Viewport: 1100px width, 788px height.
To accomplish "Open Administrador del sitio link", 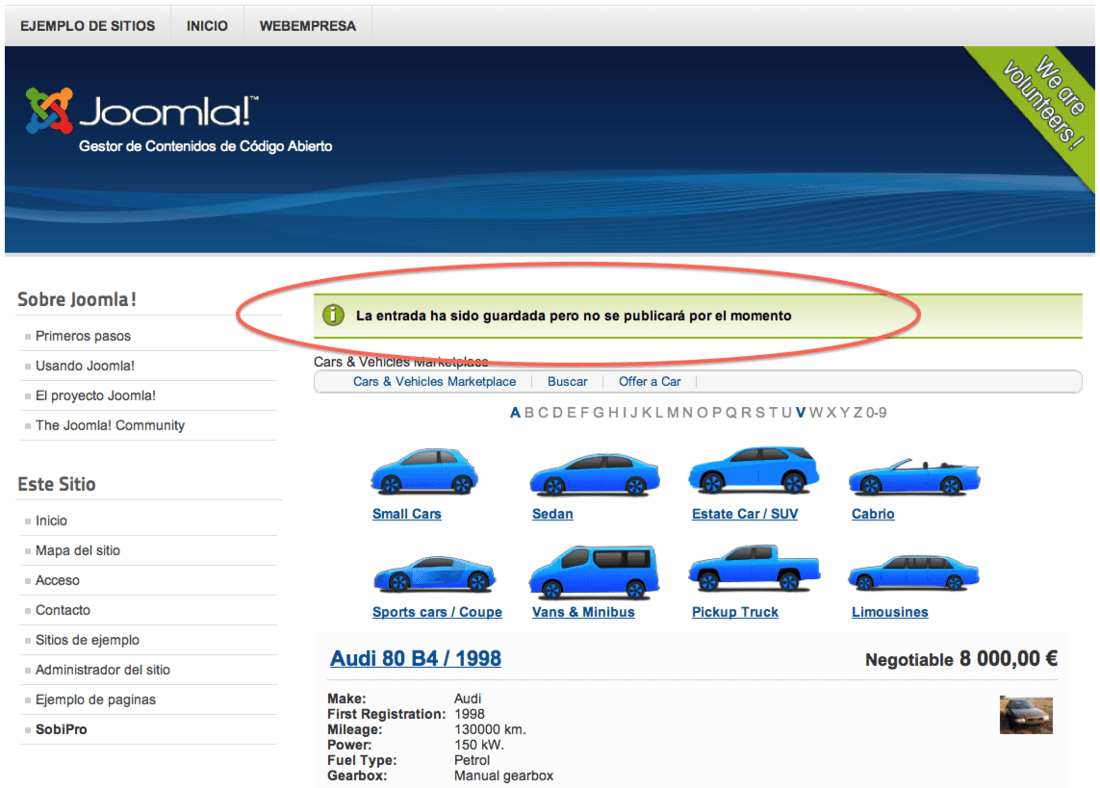I will [x=103, y=670].
